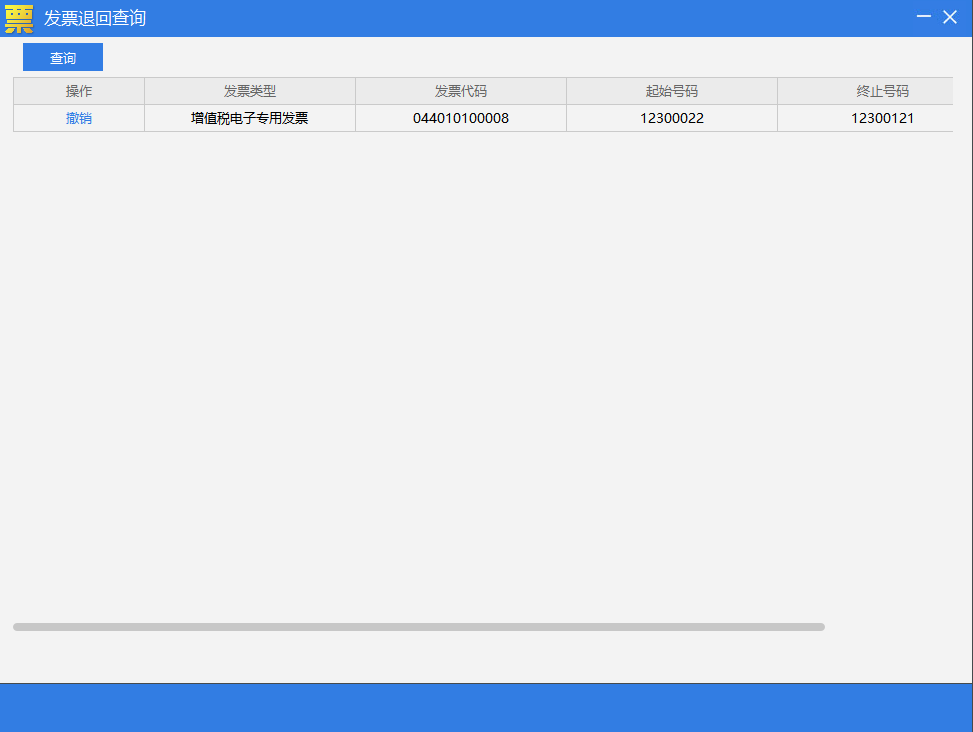Select starting number 12300022 cell
This screenshot has height=732, width=973.
tap(671, 118)
